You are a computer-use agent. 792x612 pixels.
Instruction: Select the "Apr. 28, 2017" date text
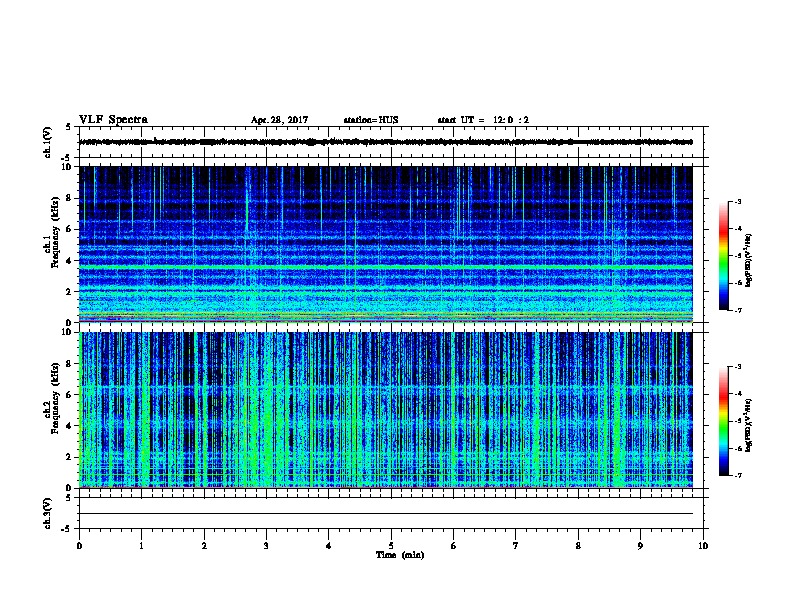coord(279,120)
